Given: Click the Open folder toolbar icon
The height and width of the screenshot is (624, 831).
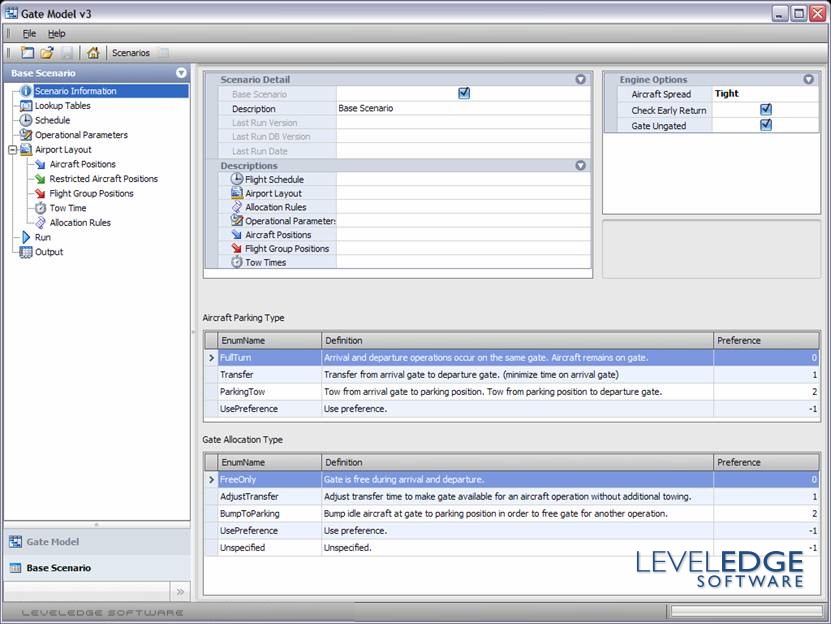Looking at the screenshot, I should pyautogui.click(x=47, y=53).
